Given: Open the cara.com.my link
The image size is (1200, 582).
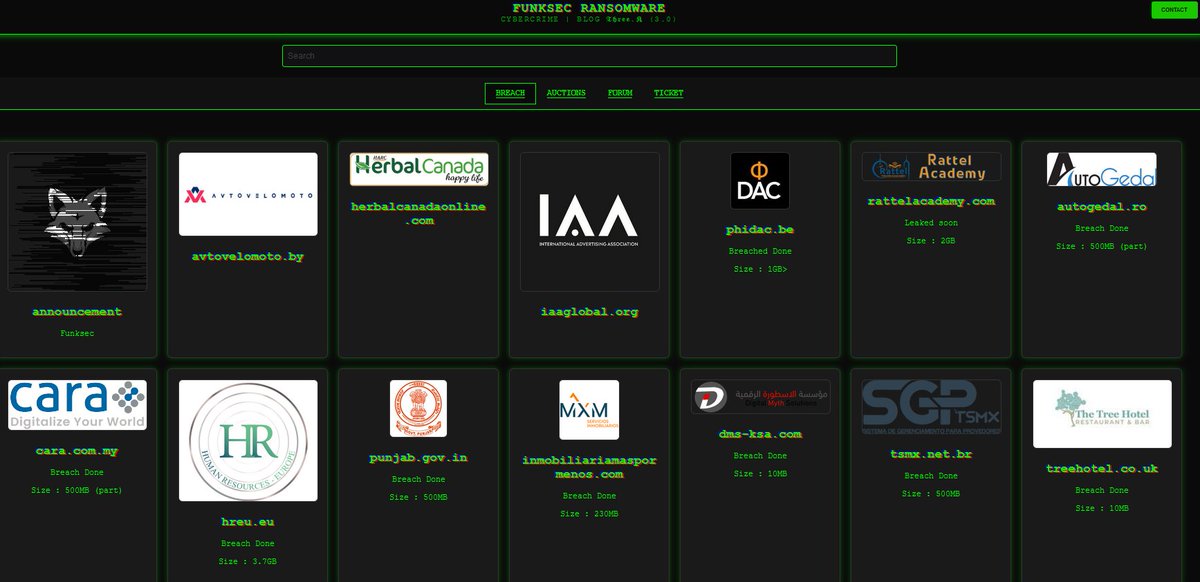Looking at the screenshot, I should click(77, 451).
